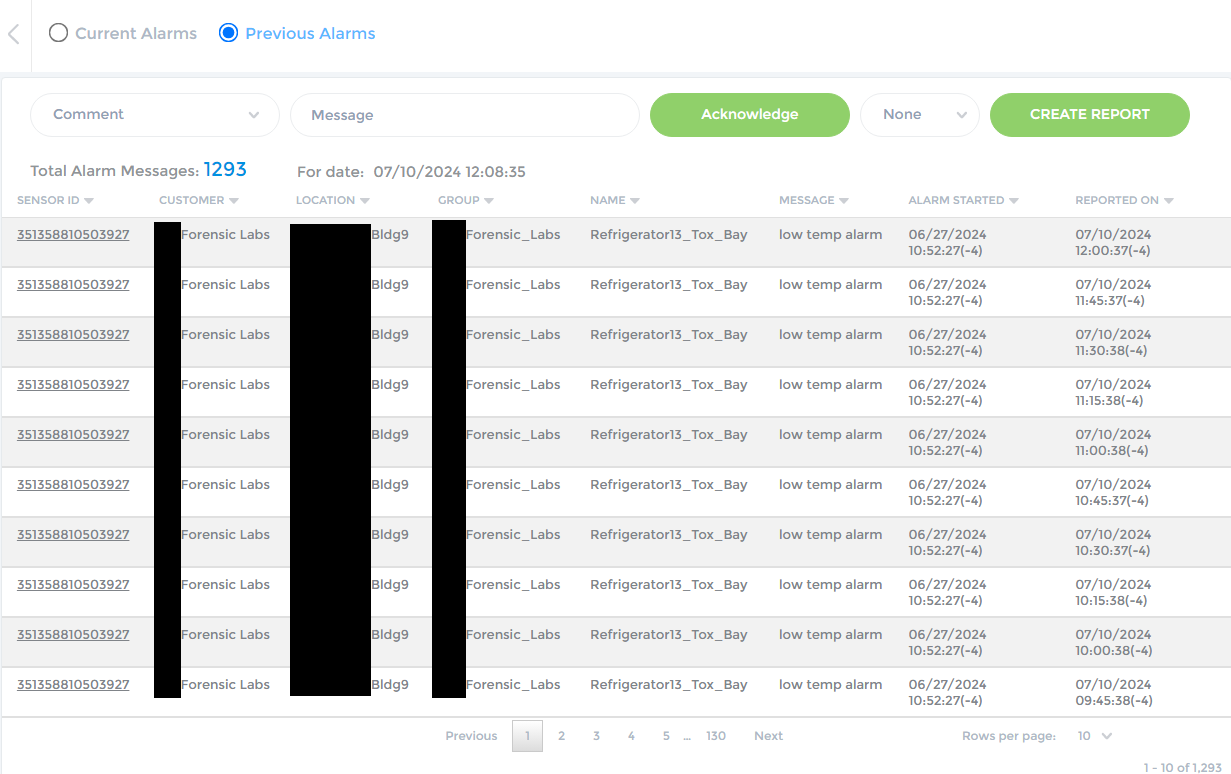1231x774 pixels.
Task: Select the Previous Alarms radio button
Action: click(x=228, y=33)
